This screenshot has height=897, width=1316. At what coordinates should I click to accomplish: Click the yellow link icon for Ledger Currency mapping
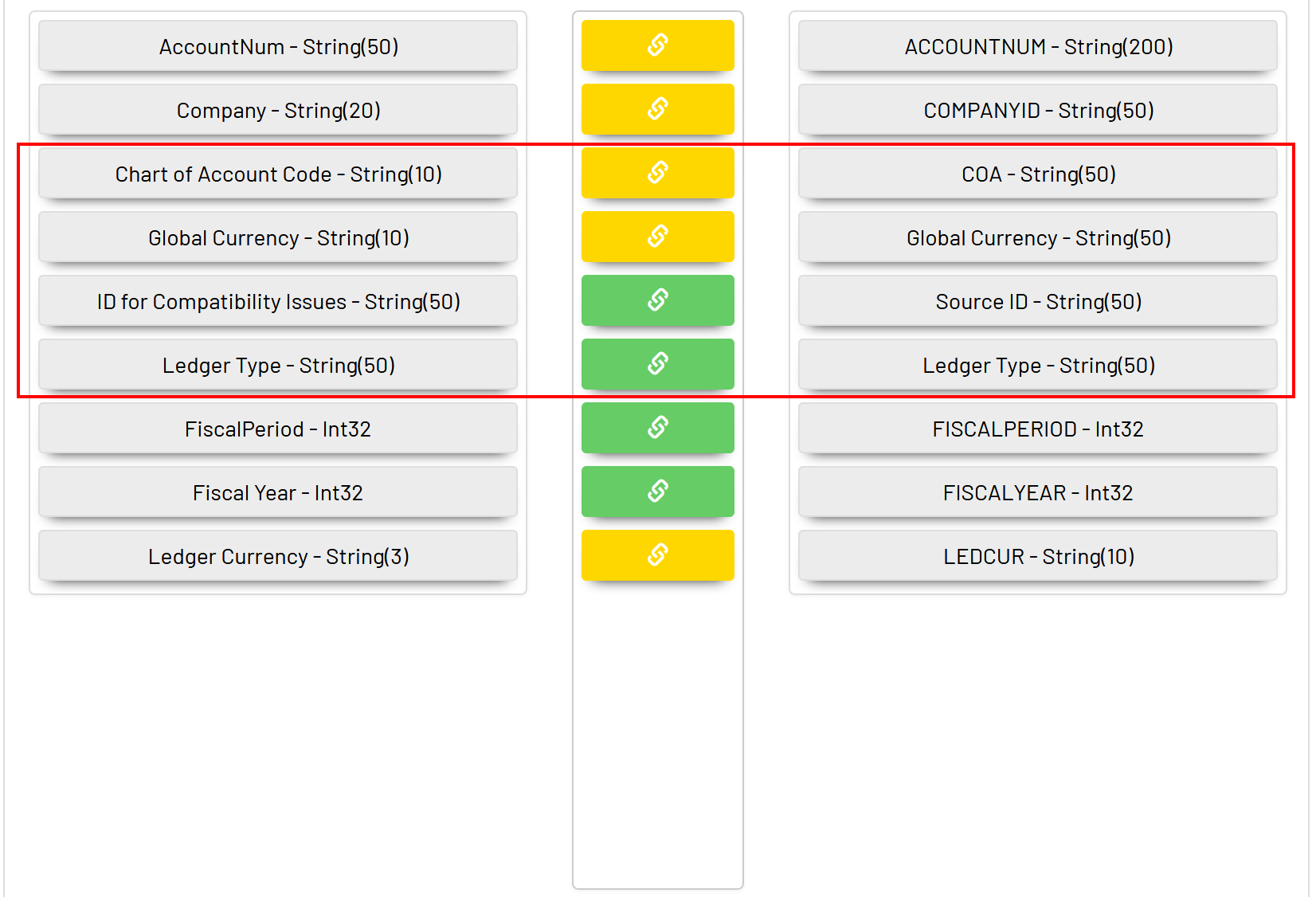pos(657,555)
